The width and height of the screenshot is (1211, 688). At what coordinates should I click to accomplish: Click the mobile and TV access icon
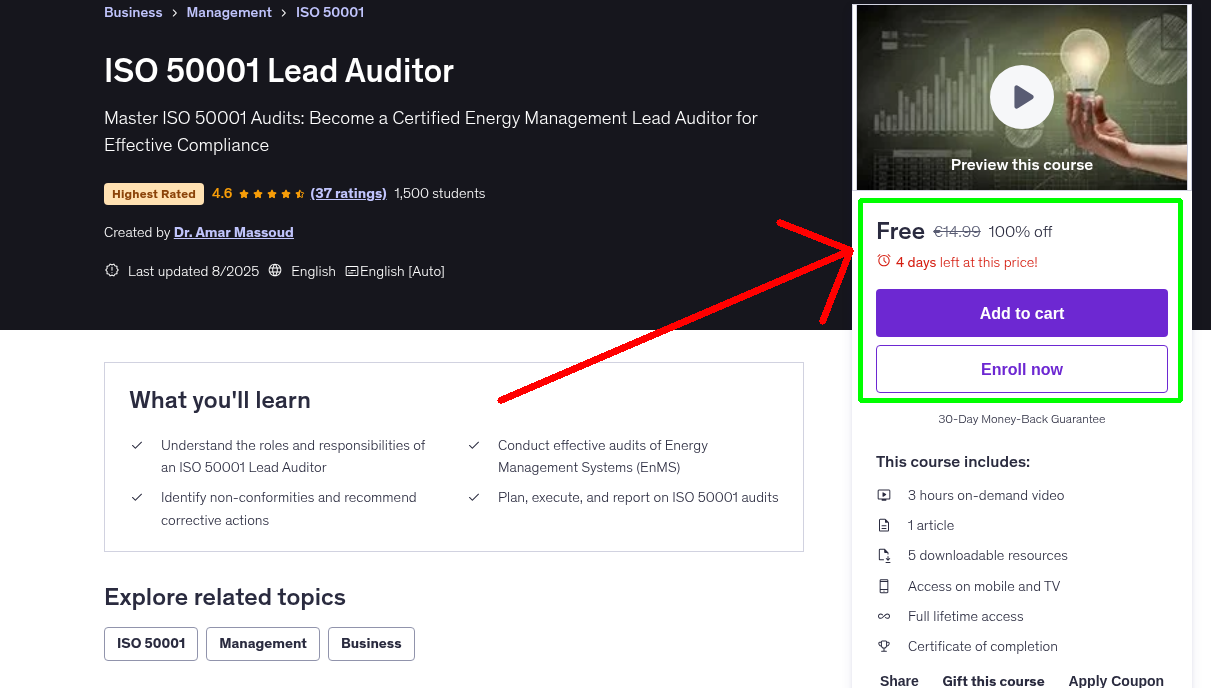tap(884, 586)
